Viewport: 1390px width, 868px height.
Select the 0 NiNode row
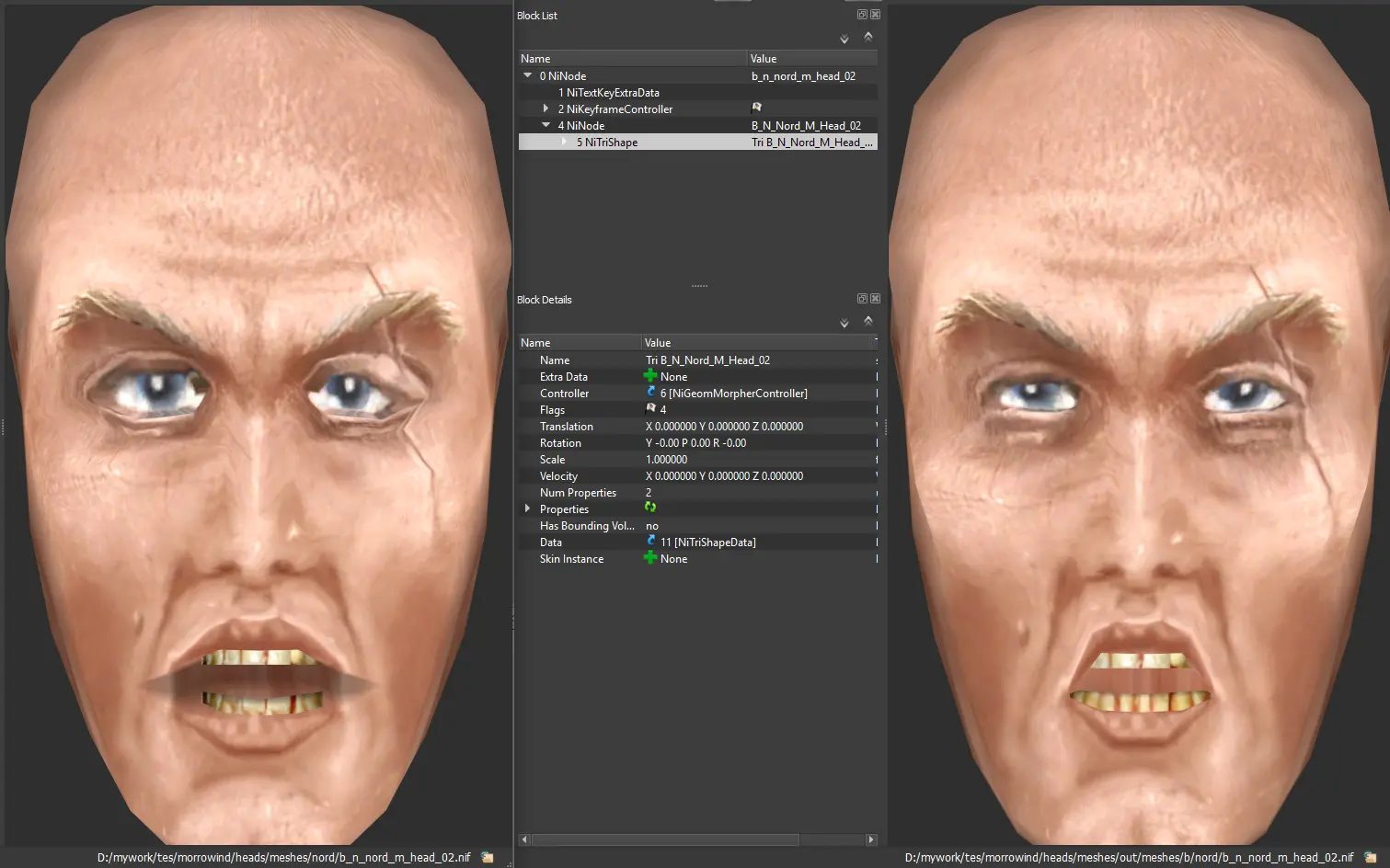point(698,76)
